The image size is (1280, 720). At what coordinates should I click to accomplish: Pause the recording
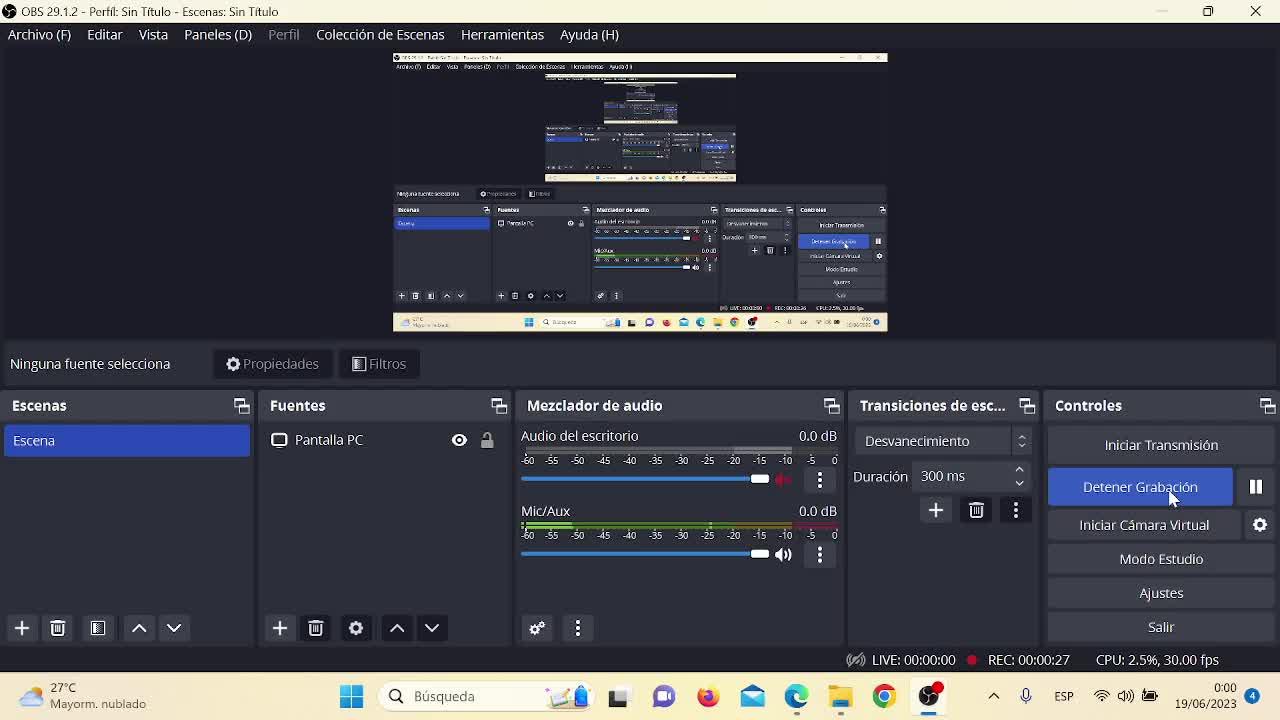[x=1256, y=487]
